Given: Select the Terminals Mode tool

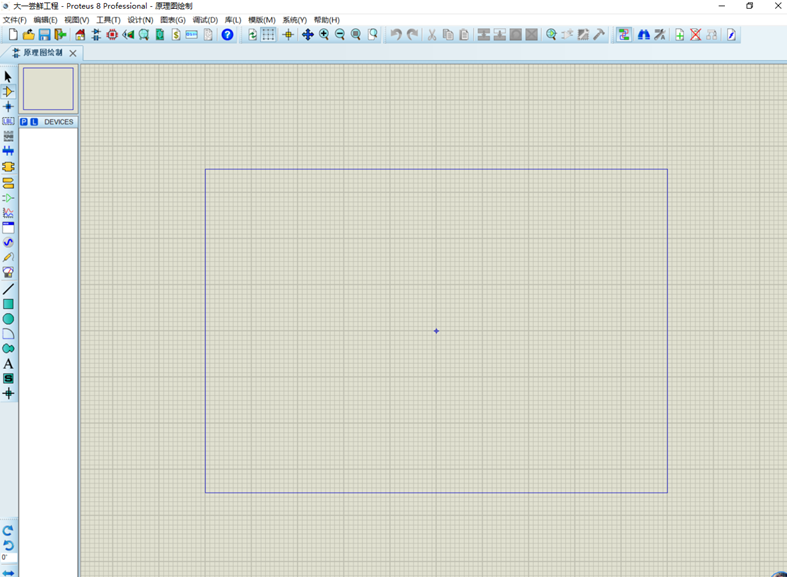Looking at the screenshot, I should coord(8,183).
